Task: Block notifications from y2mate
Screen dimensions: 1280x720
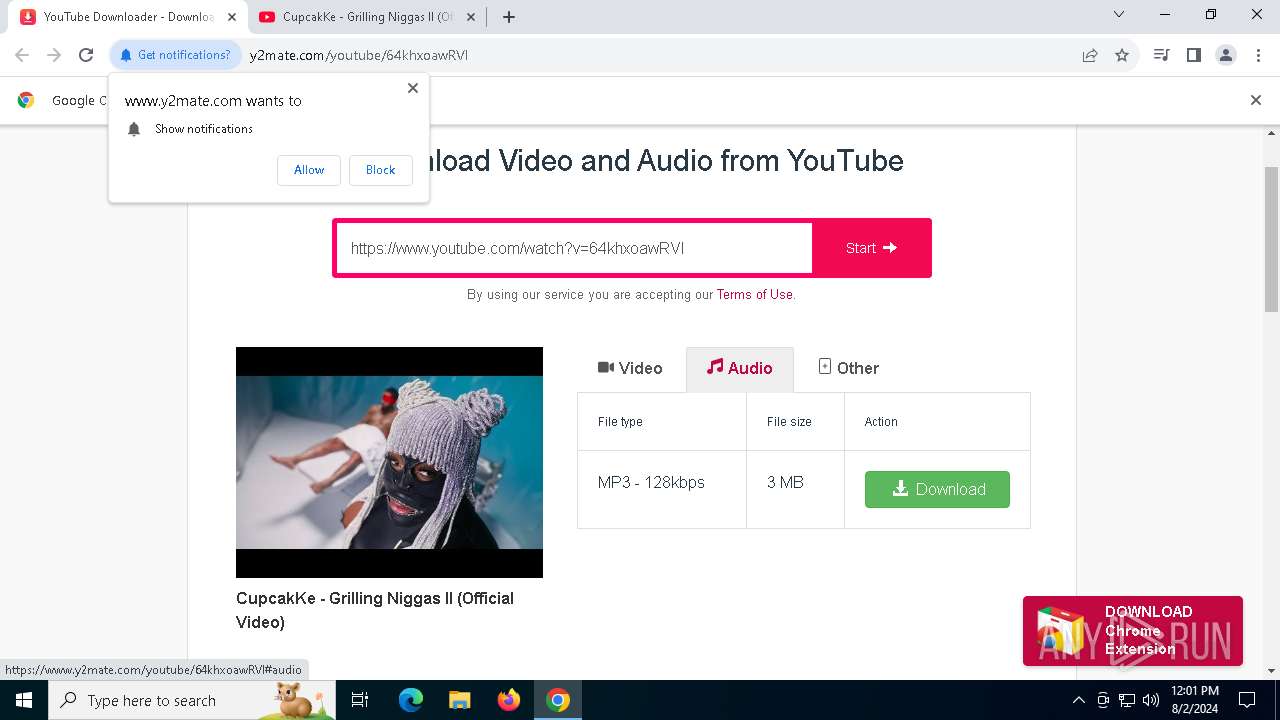Action: tap(380, 170)
